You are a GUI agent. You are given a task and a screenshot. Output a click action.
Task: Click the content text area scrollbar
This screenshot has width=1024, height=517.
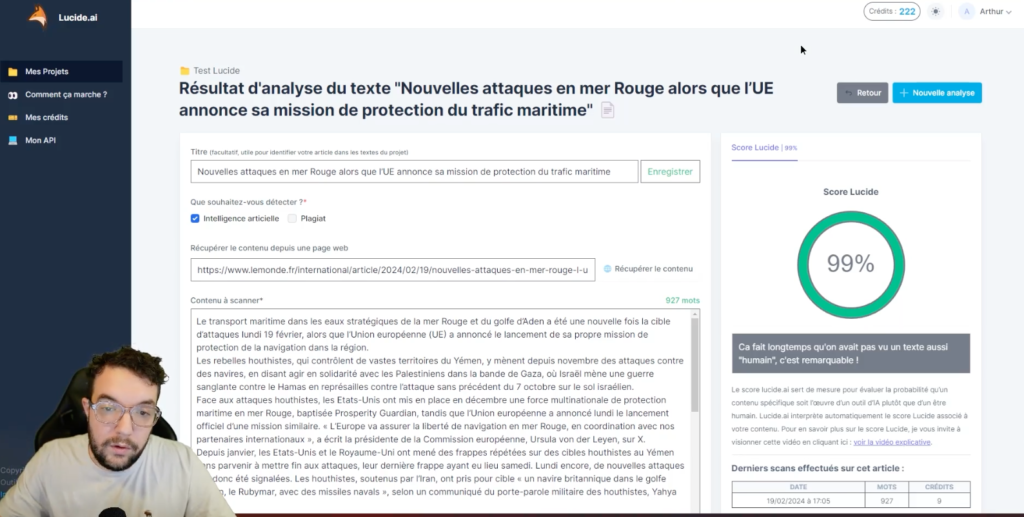click(695, 366)
